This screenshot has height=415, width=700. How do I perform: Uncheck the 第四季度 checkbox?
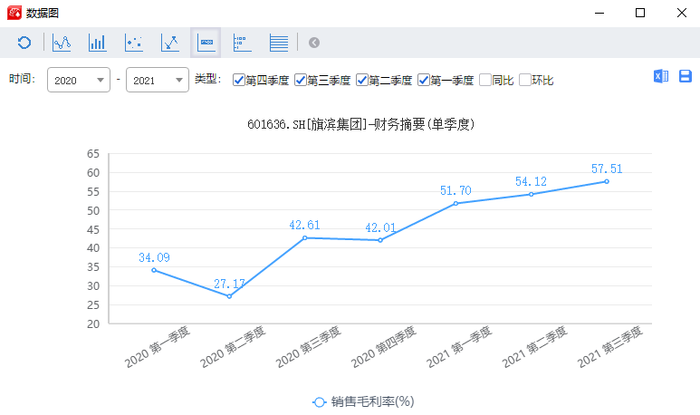[239, 80]
